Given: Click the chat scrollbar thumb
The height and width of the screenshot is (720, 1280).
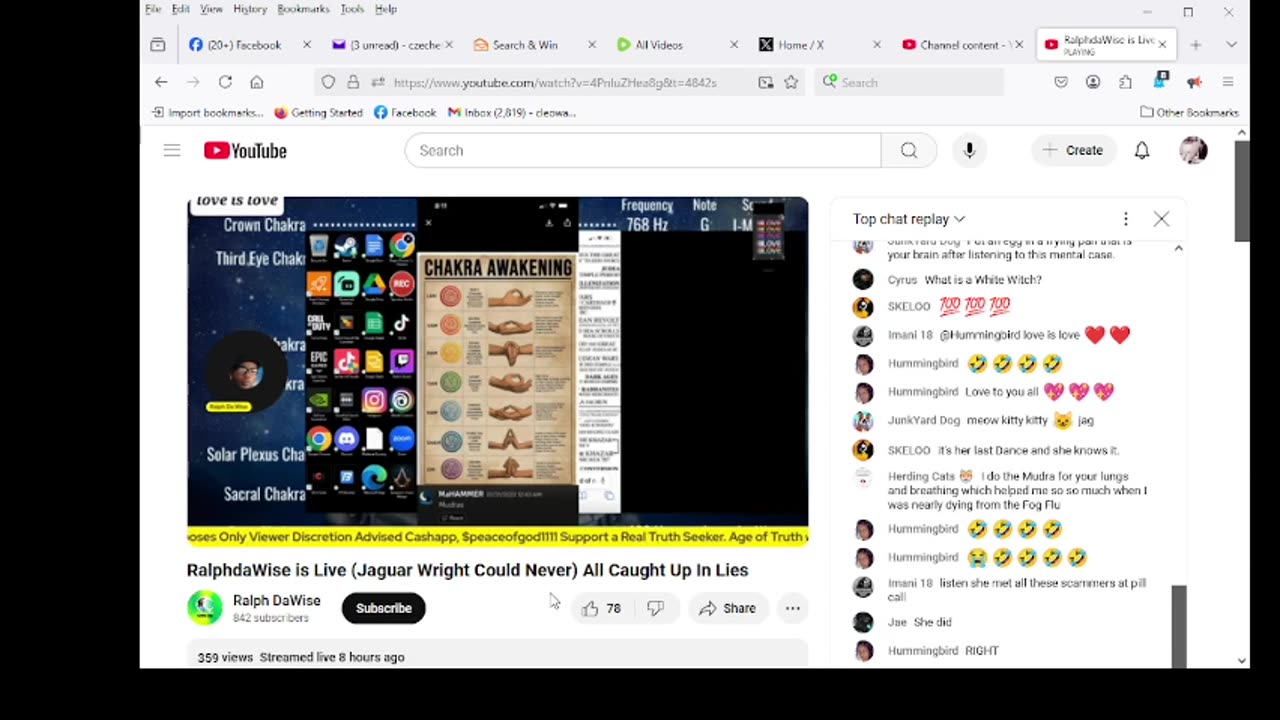Looking at the screenshot, I should (1180, 626).
